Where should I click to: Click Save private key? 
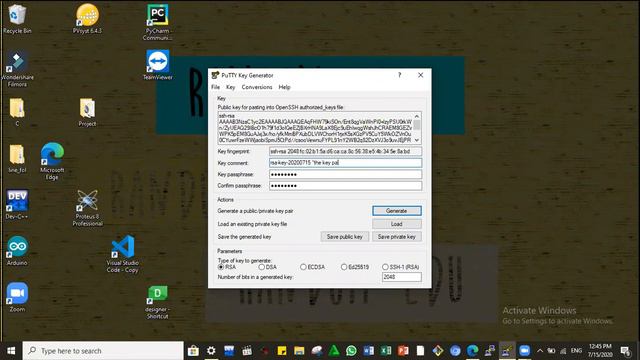(397, 237)
